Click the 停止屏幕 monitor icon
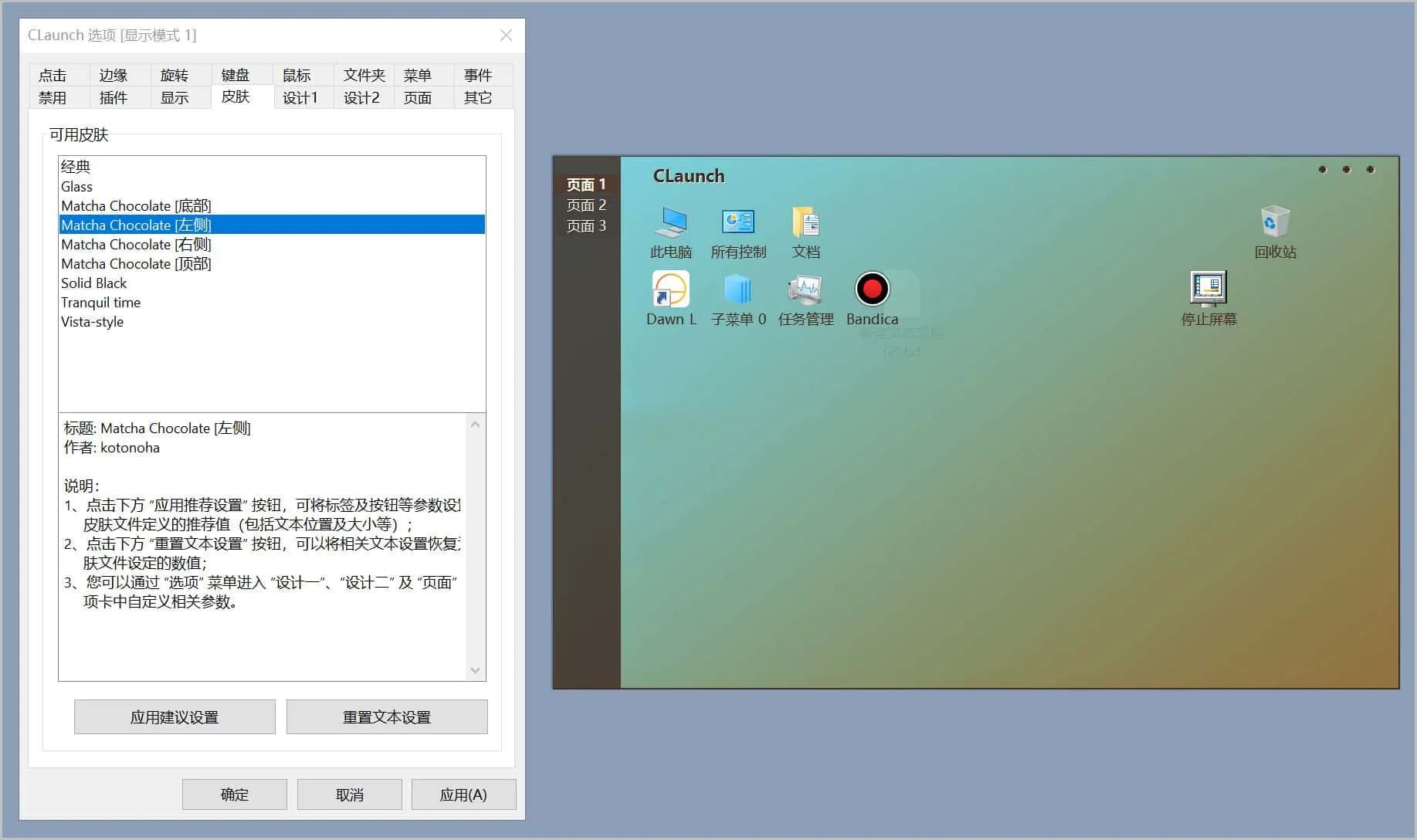 click(x=1208, y=290)
